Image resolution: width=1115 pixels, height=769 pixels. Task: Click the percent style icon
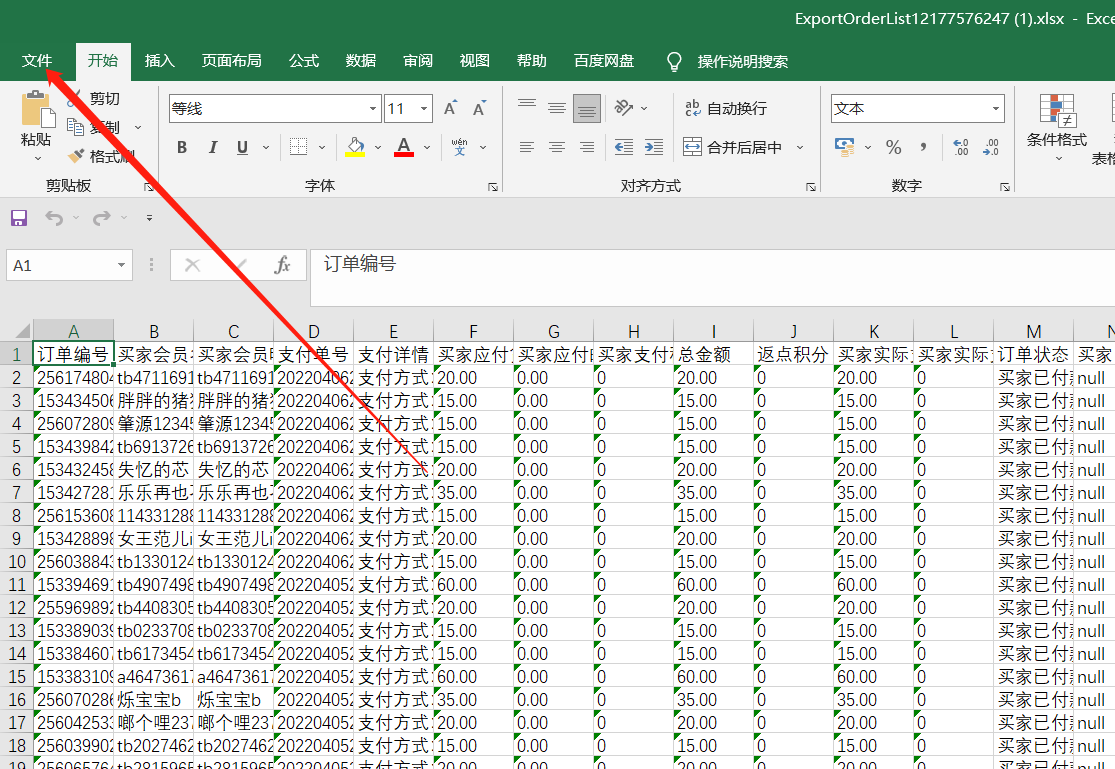893,148
